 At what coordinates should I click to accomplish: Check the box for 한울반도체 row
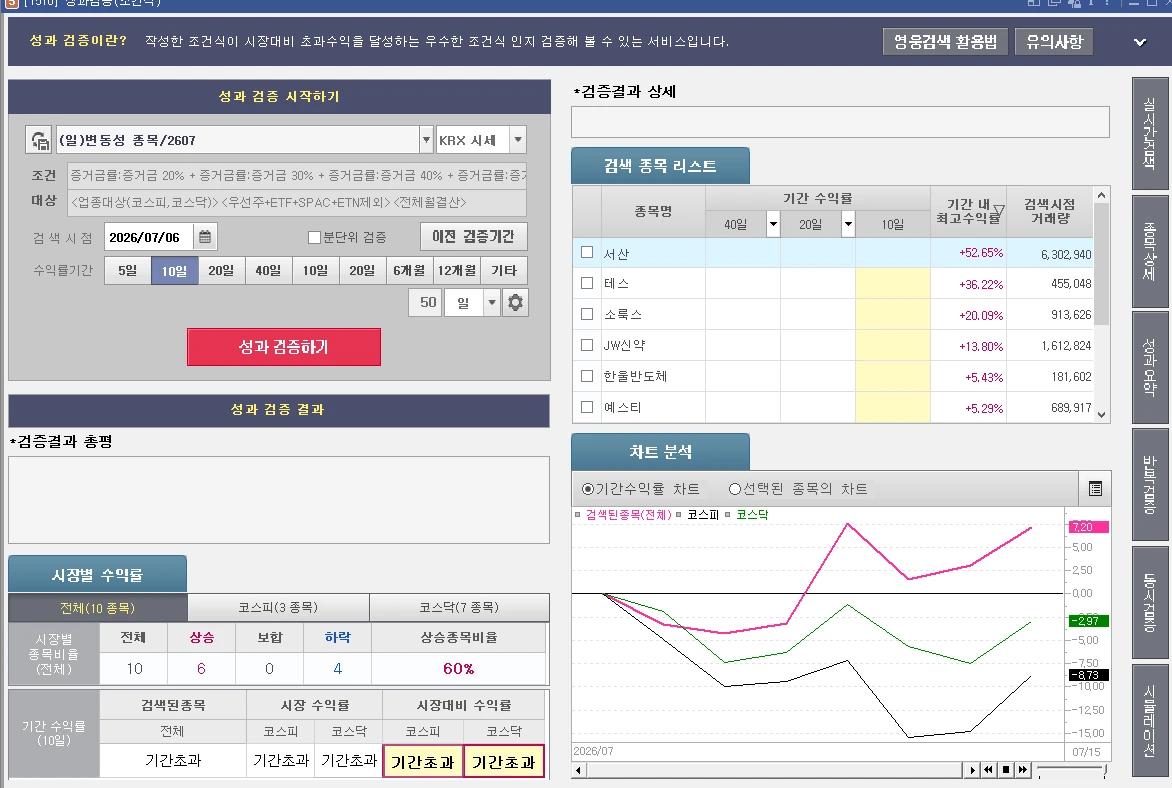[x=587, y=376]
